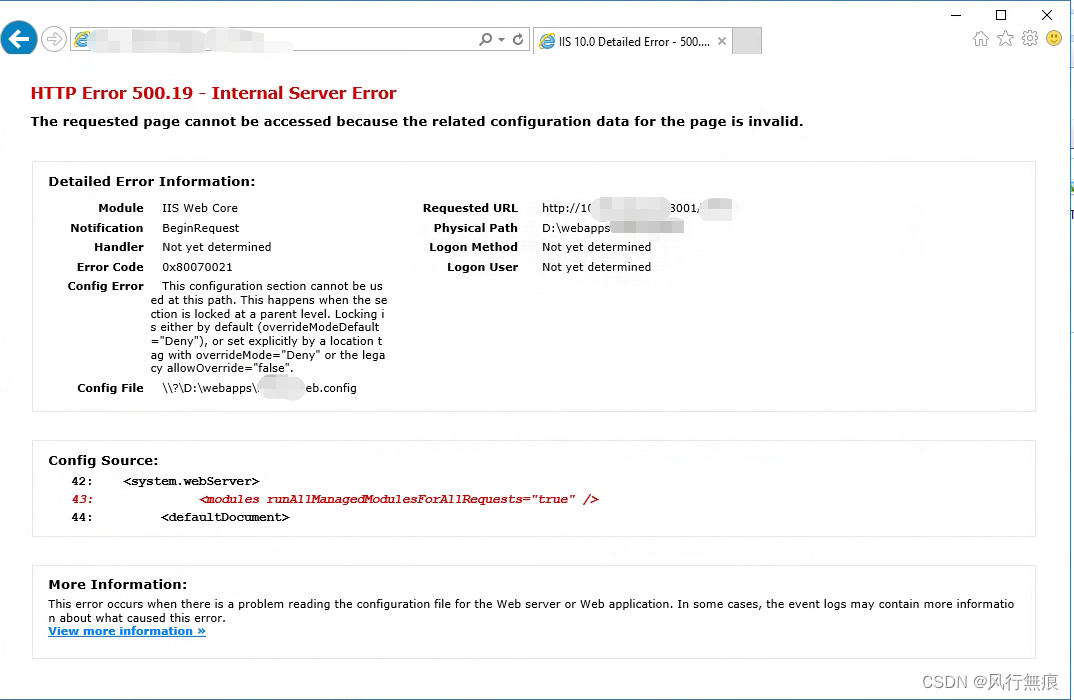Refresh the page with the reload icon
Image resolution: width=1074 pixels, height=700 pixels.
(519, 40)
